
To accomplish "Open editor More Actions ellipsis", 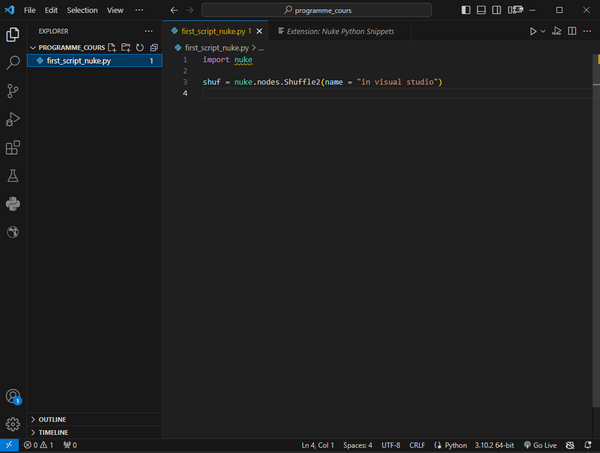I will (x=587, y=31).
